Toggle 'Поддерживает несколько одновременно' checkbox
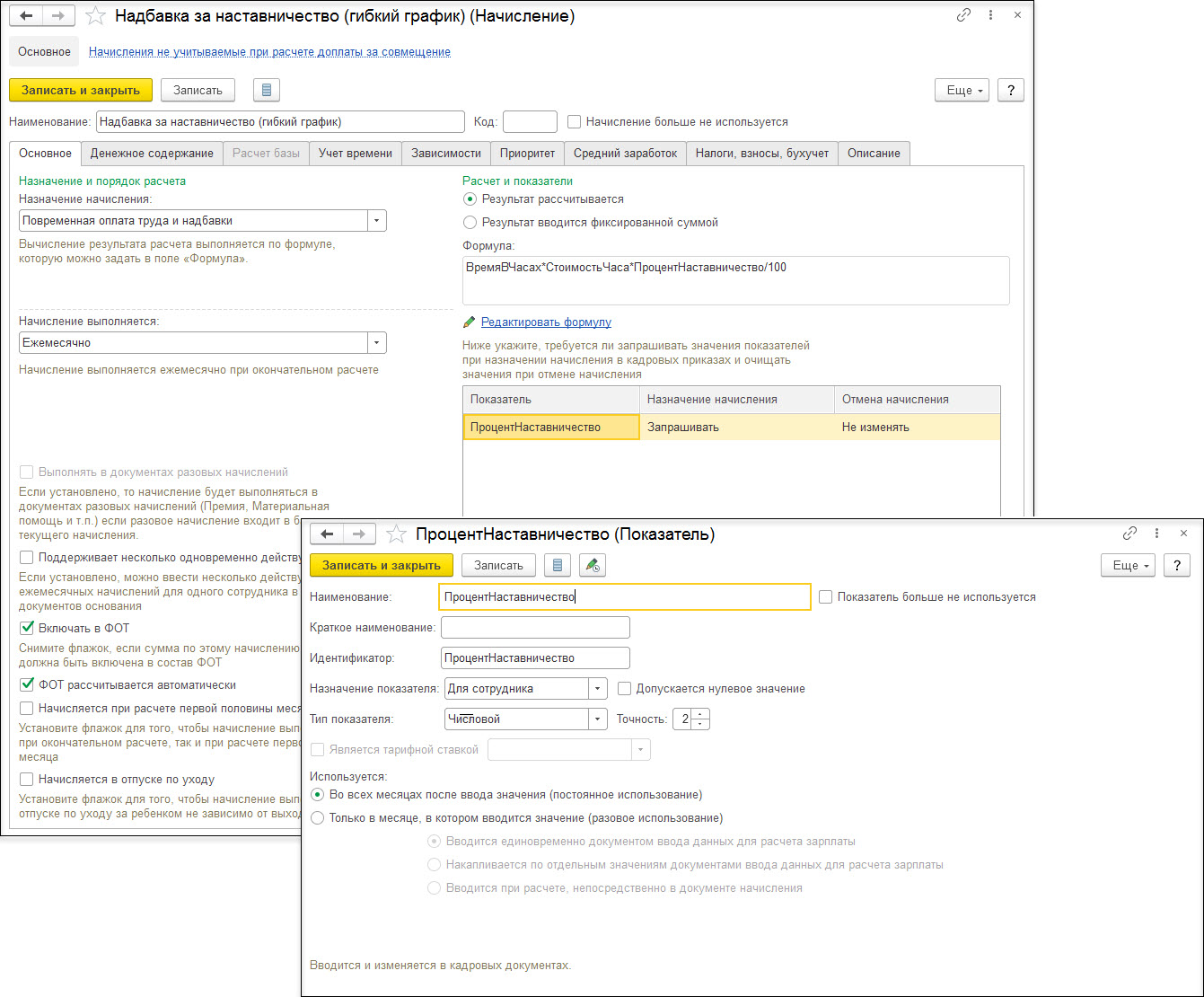This screenshot has width=1204, height=997. point(27,557)
